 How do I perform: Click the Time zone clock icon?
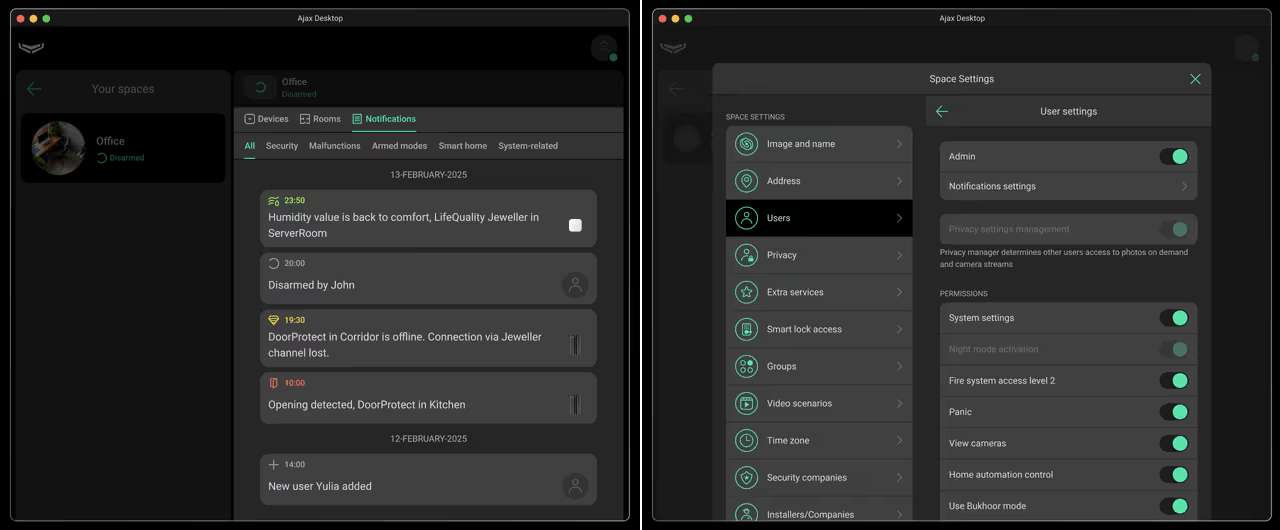(746, 440)
